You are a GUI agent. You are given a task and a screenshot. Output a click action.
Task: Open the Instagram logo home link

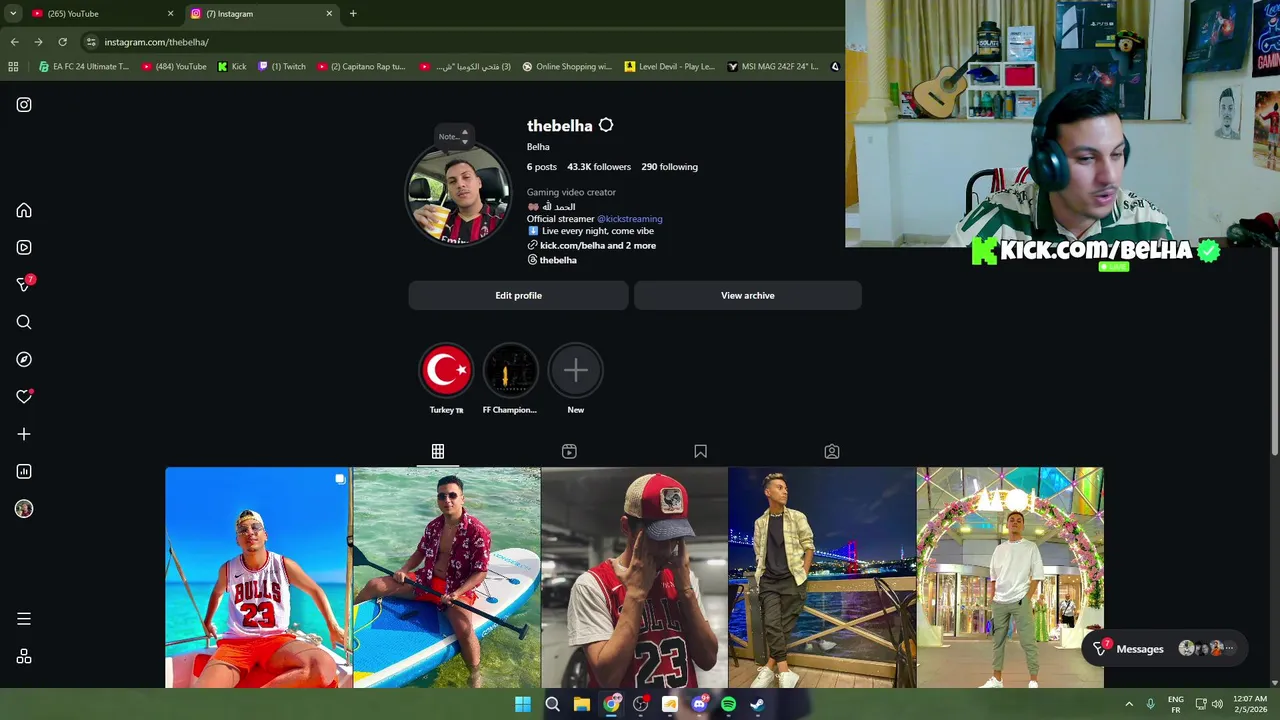click(x=24, y=105)
